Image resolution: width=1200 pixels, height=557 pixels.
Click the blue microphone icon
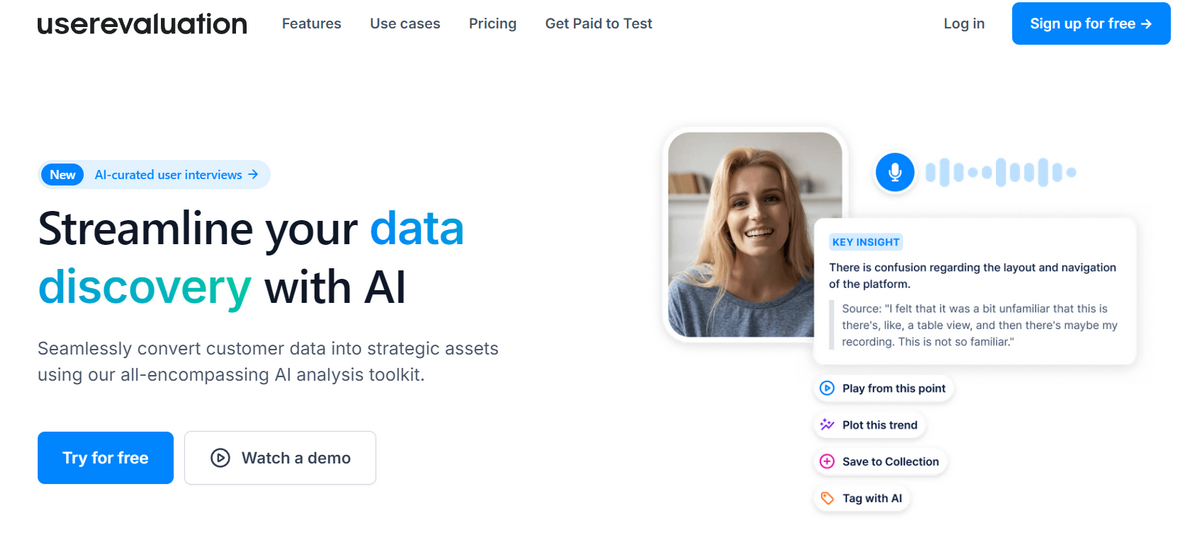[895, 172]
